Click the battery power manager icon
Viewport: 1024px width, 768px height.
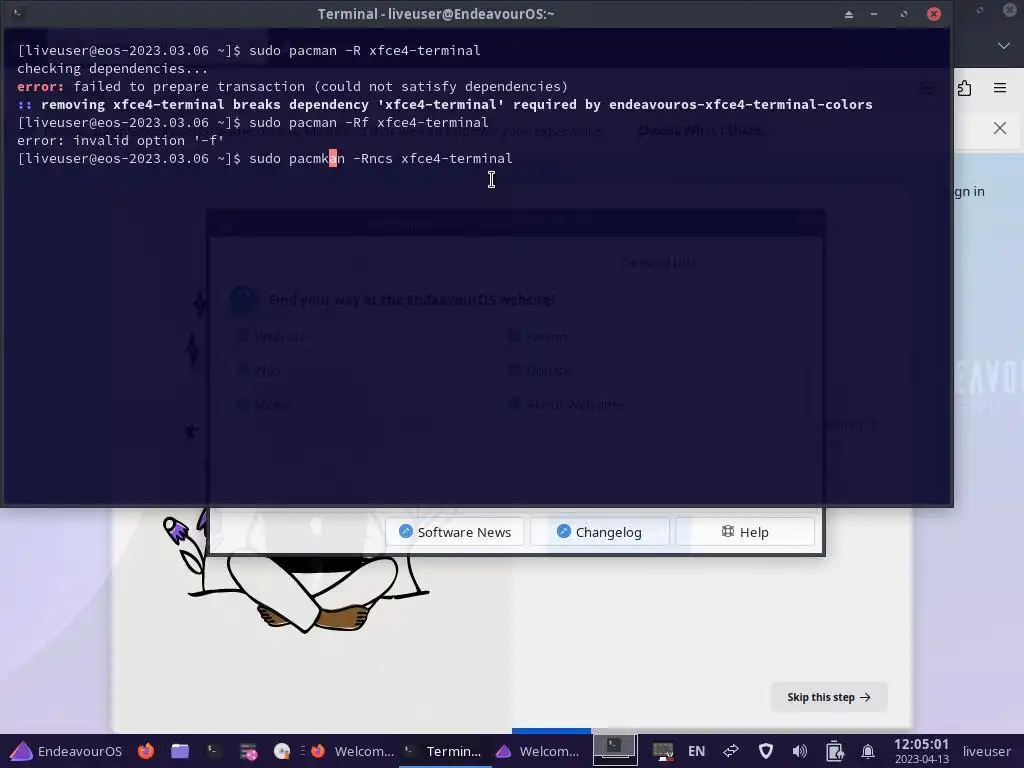(x=834, y=751)
